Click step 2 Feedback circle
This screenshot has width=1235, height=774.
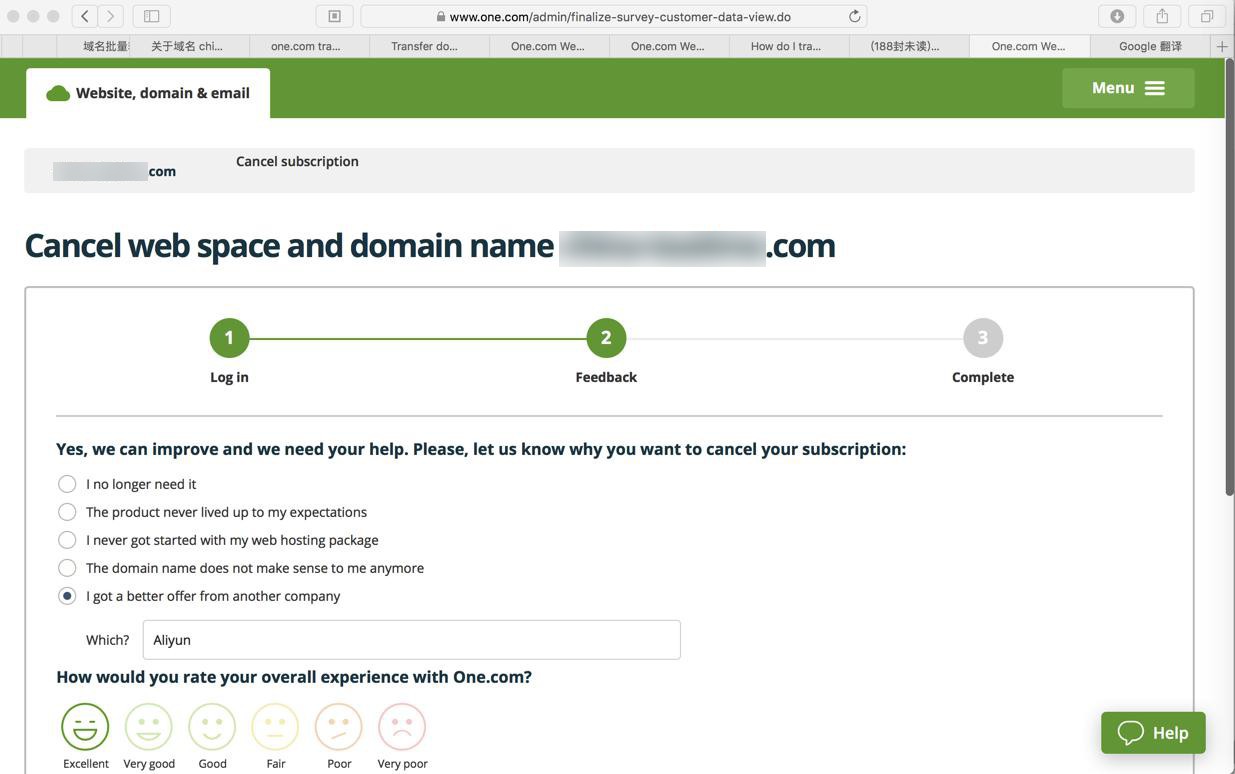606,338
